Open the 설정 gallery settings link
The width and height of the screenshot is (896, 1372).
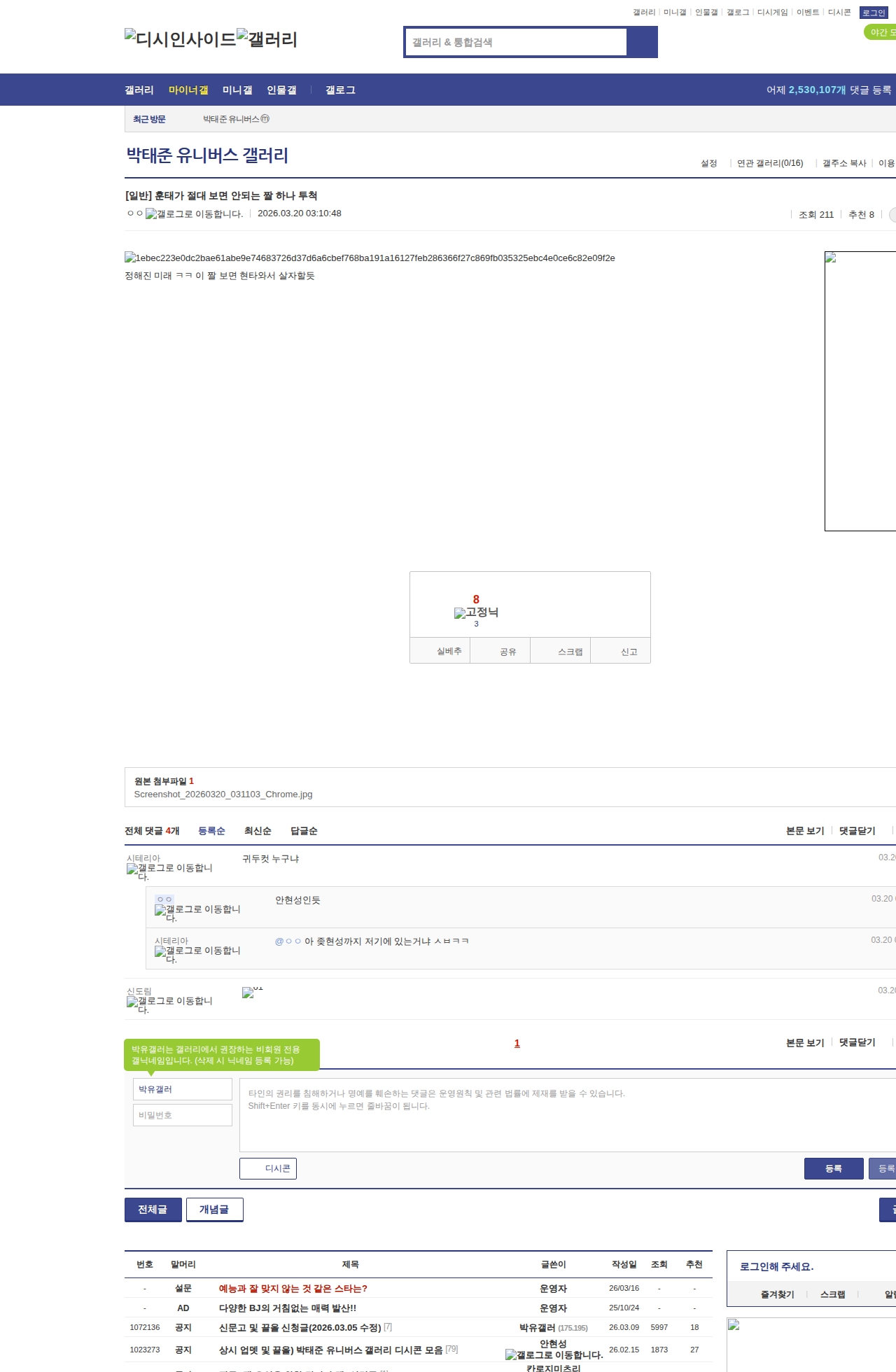[709, 163]
